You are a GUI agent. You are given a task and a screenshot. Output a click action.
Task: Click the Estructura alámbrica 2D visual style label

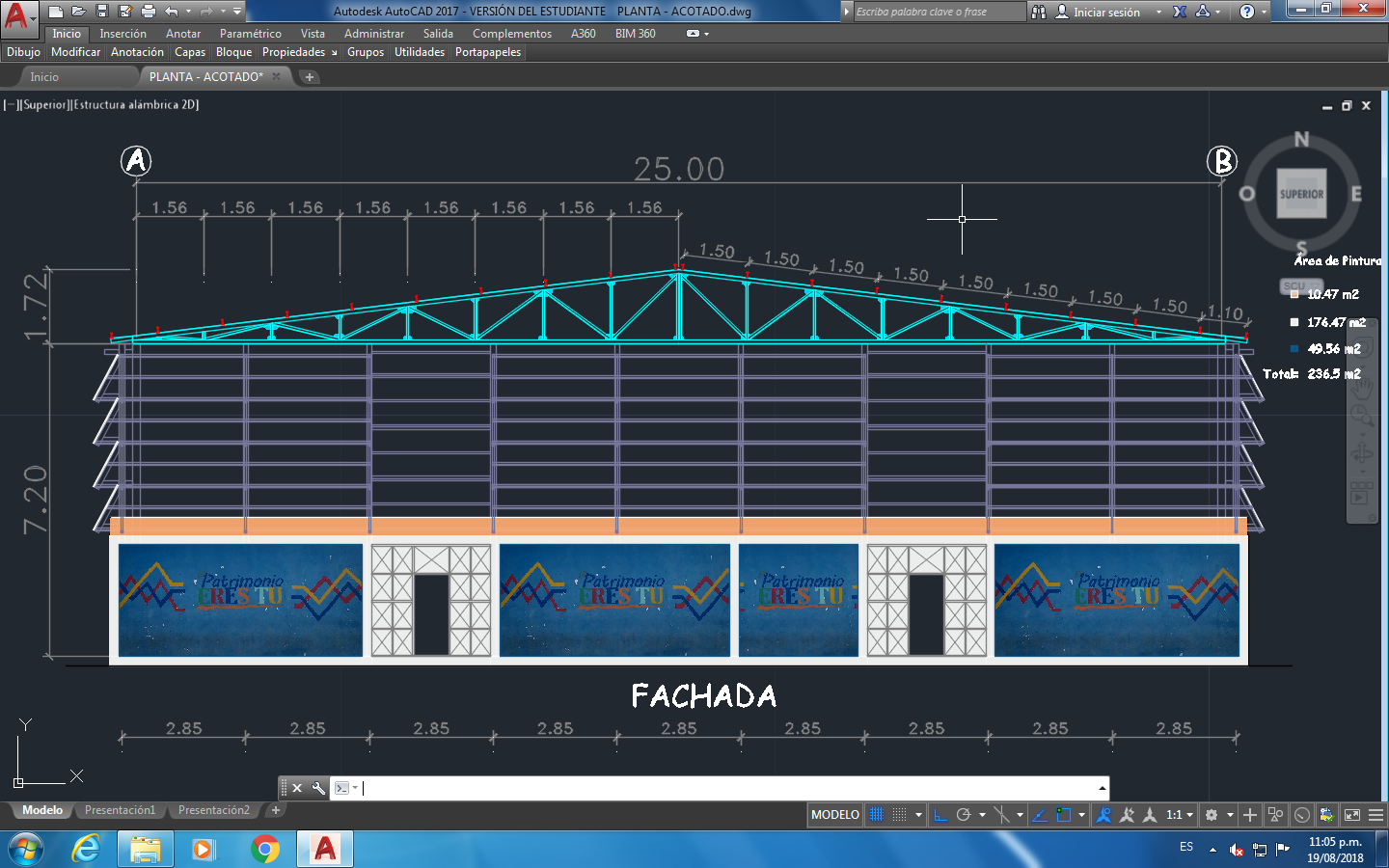(135, 105)
